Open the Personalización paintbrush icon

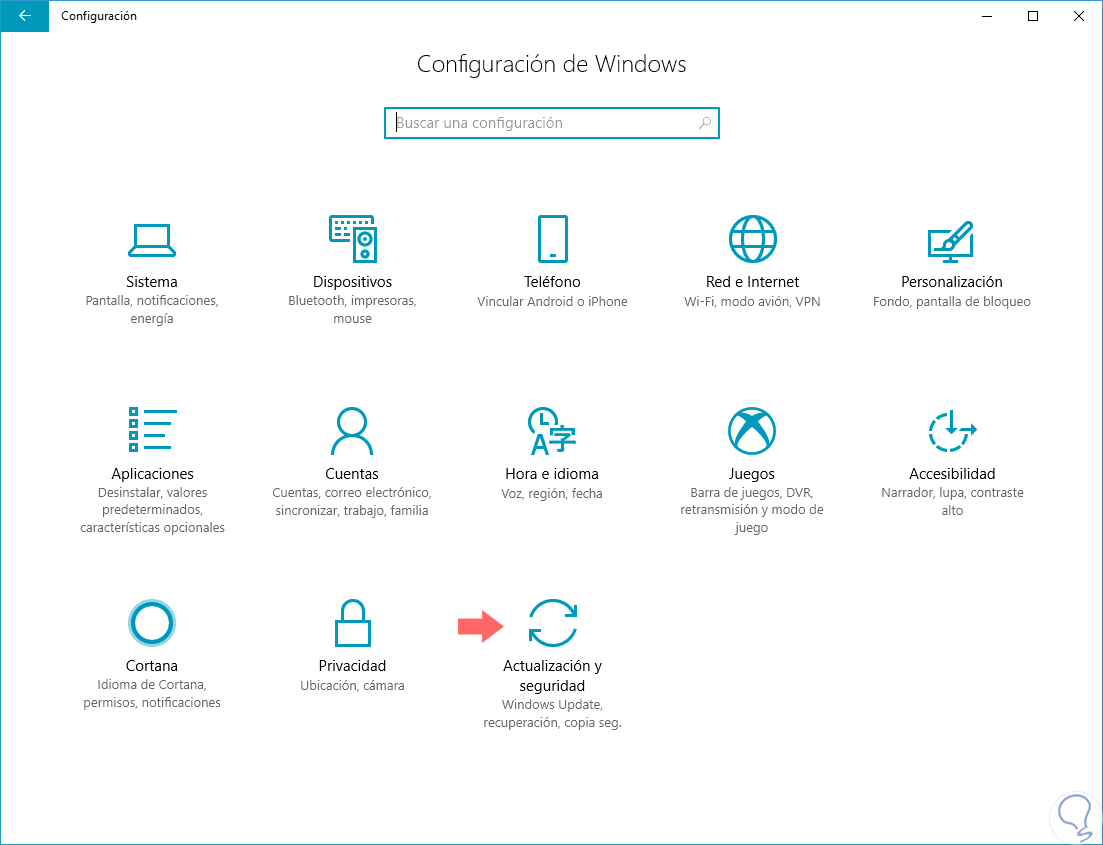pos(951,241)
